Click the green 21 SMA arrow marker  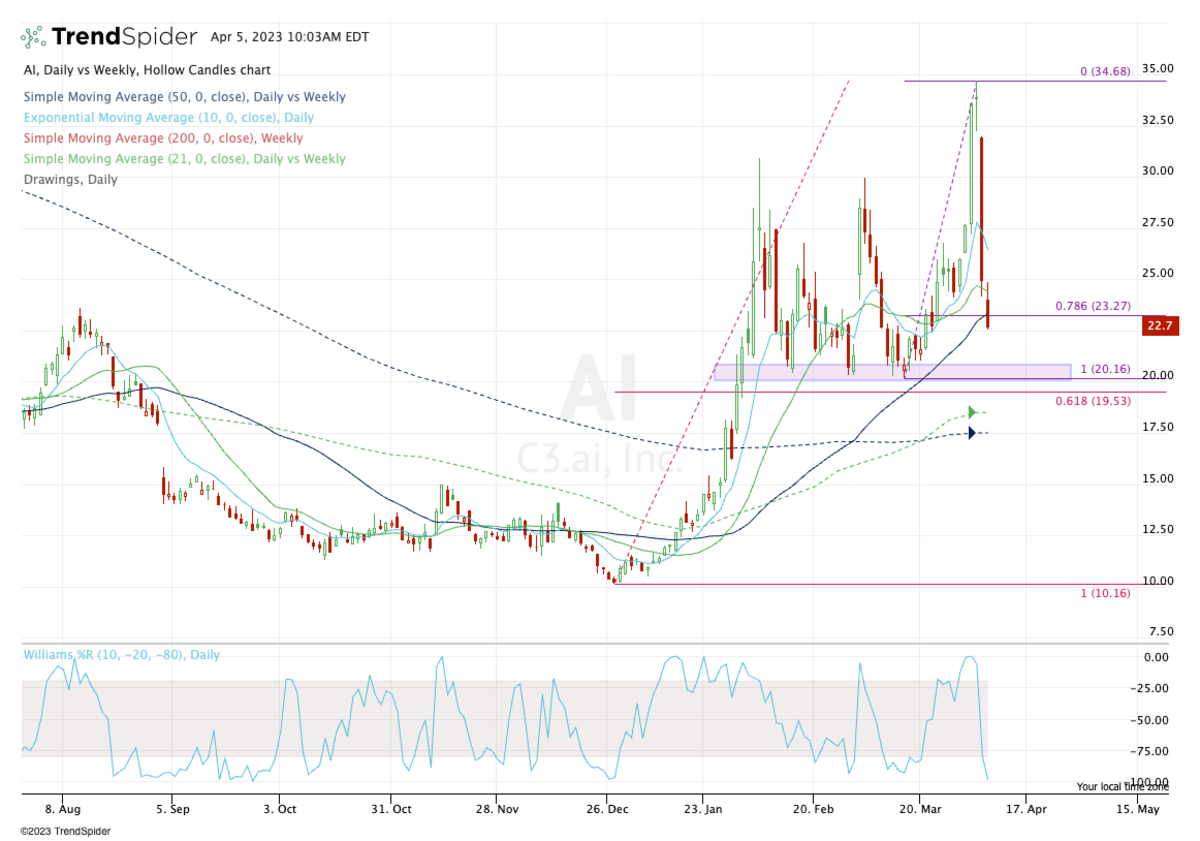point(972,412)
